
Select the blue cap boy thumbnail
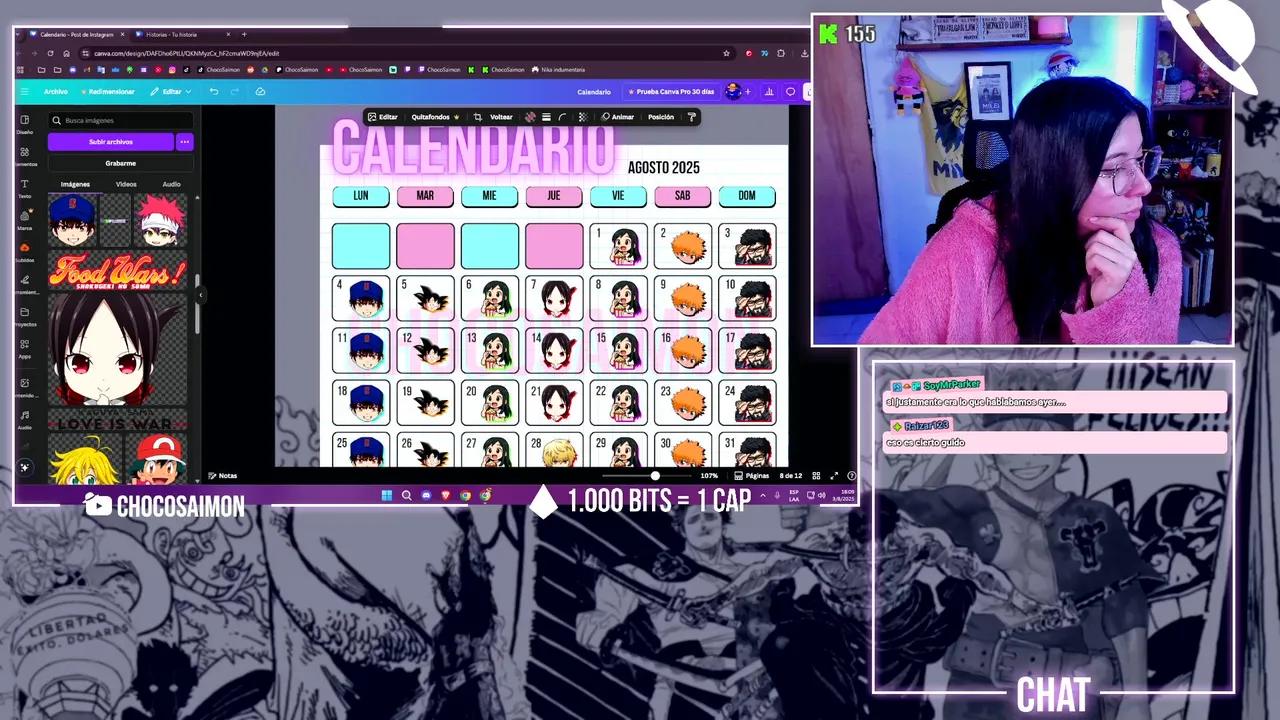pos(72,221)
